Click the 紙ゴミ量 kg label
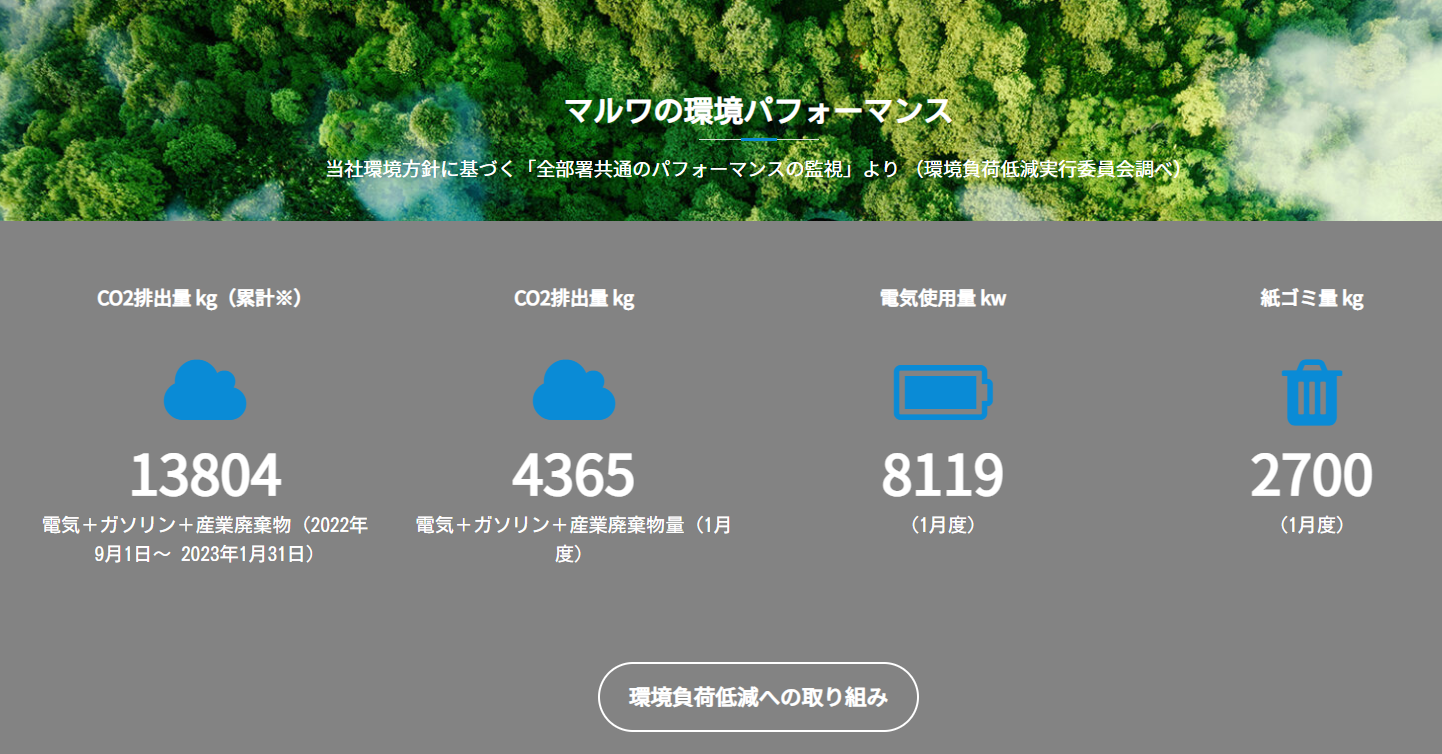1442x754 pixels. [x=1312, y=299]
